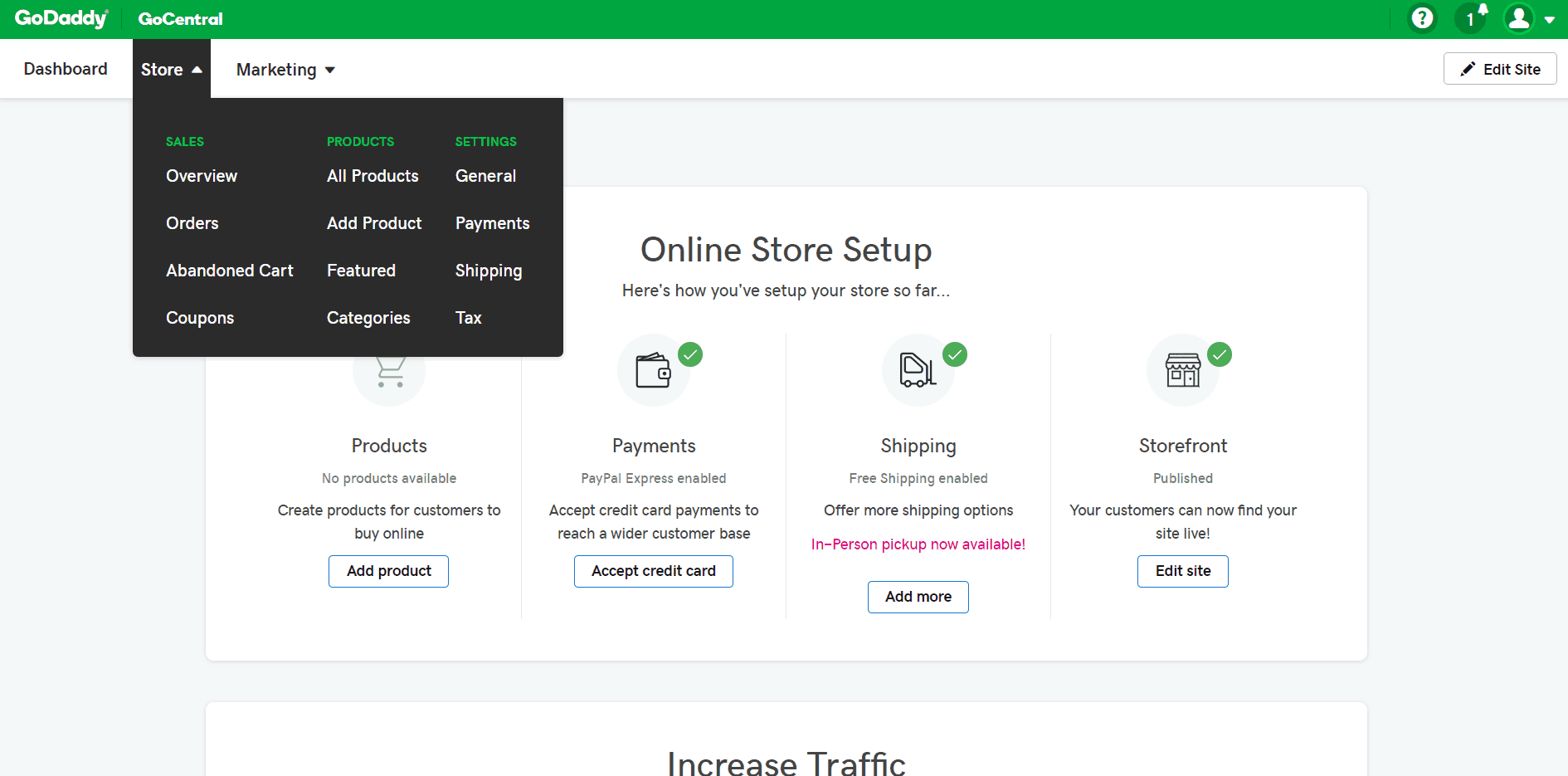
Task: Open Orders in Store menu
Action: (x=192, y=223)
